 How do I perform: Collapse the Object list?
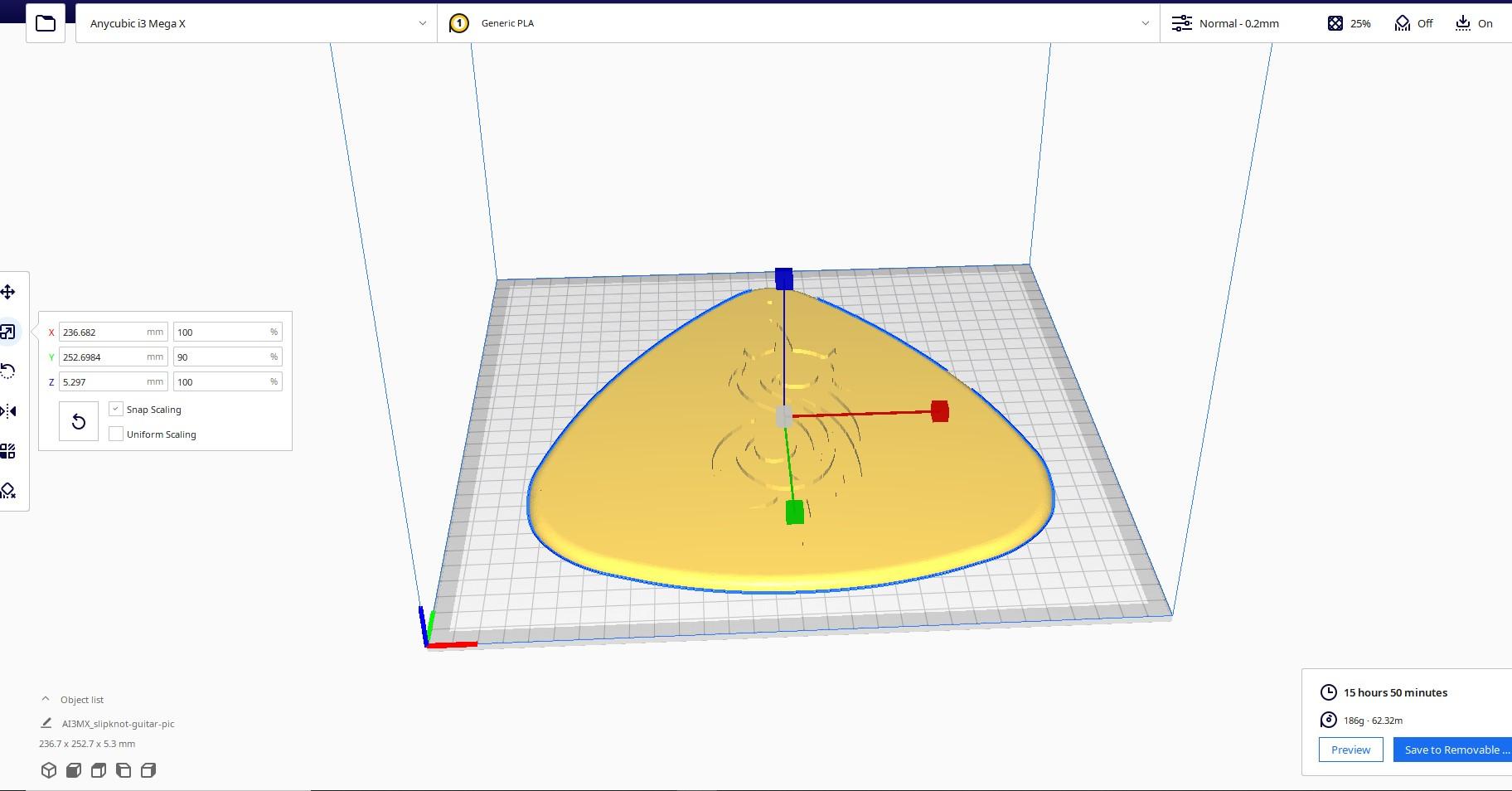point(46,699)
